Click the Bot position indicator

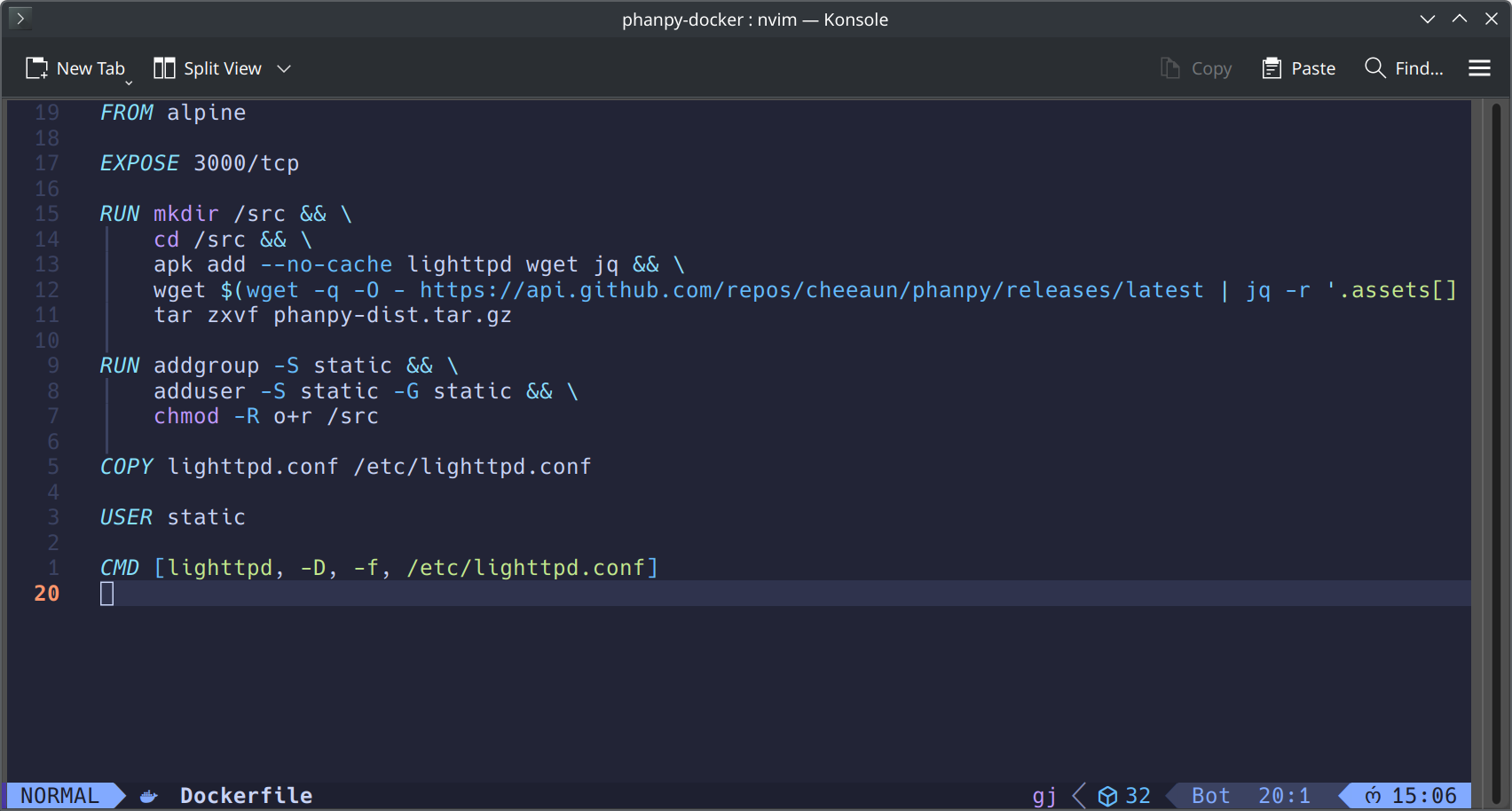pos(1210,796)
